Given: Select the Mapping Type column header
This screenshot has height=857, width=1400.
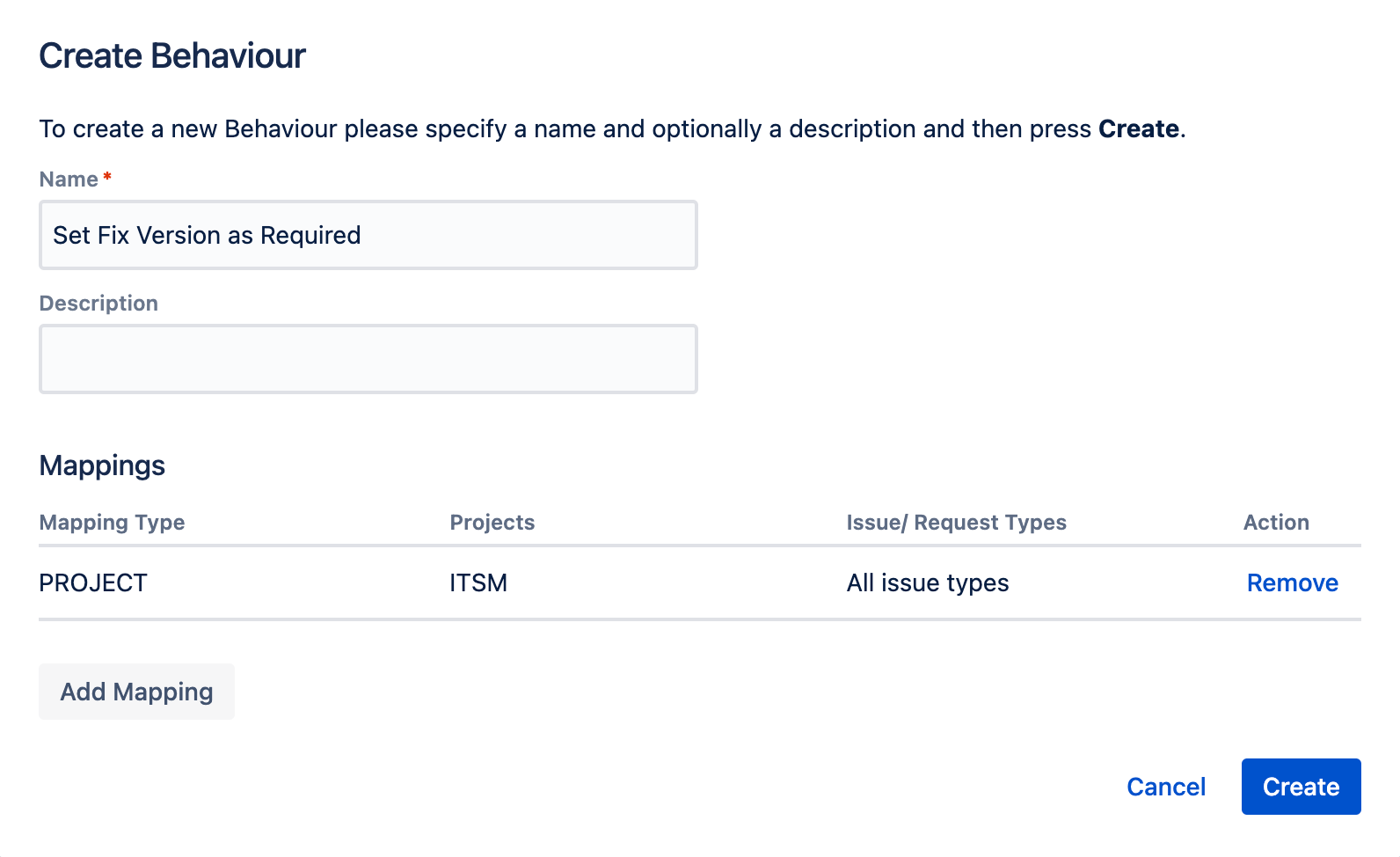Looking at the screenshot, I should 112,523.
